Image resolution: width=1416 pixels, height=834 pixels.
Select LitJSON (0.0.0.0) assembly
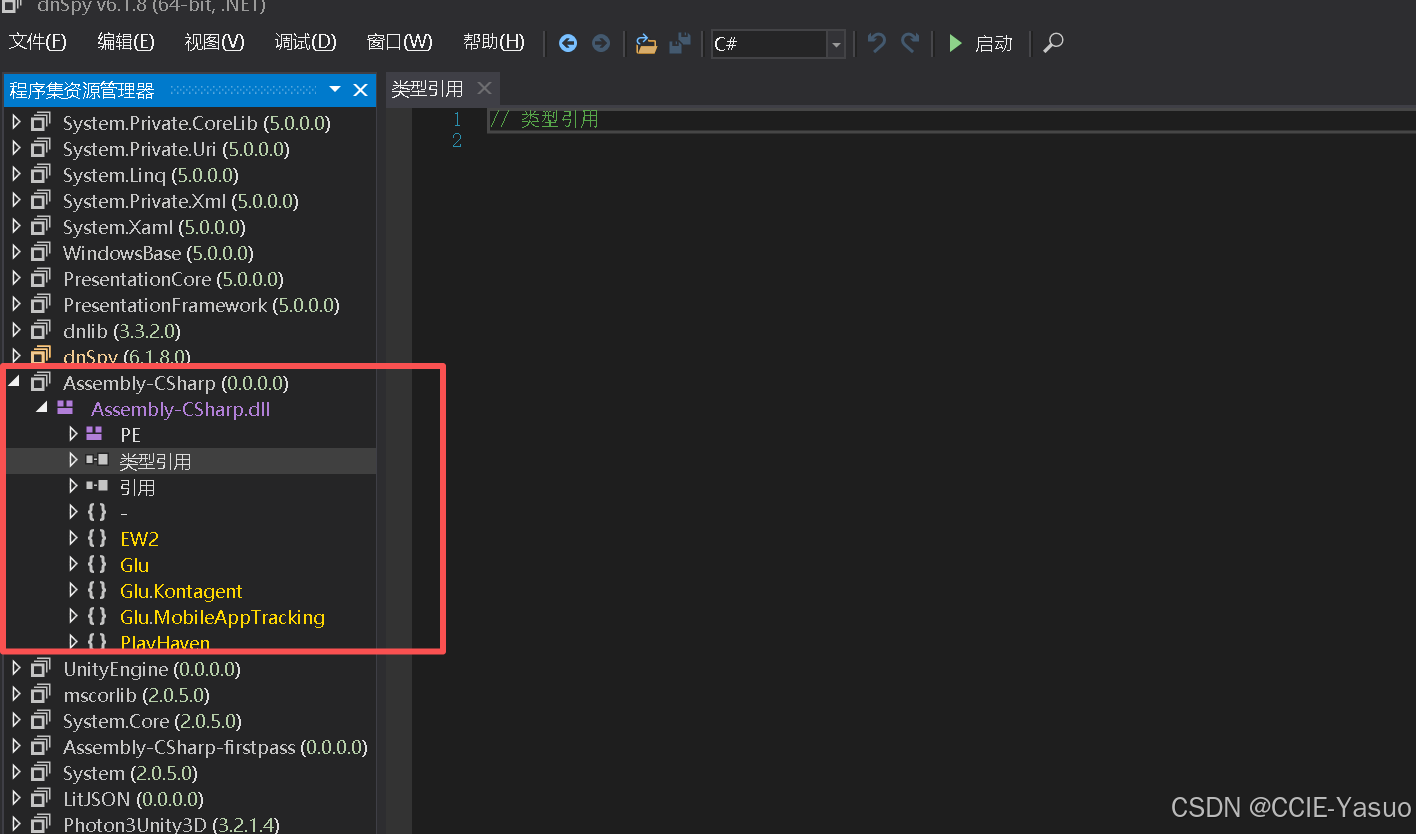pyautogui.click(x=133, y=799)
